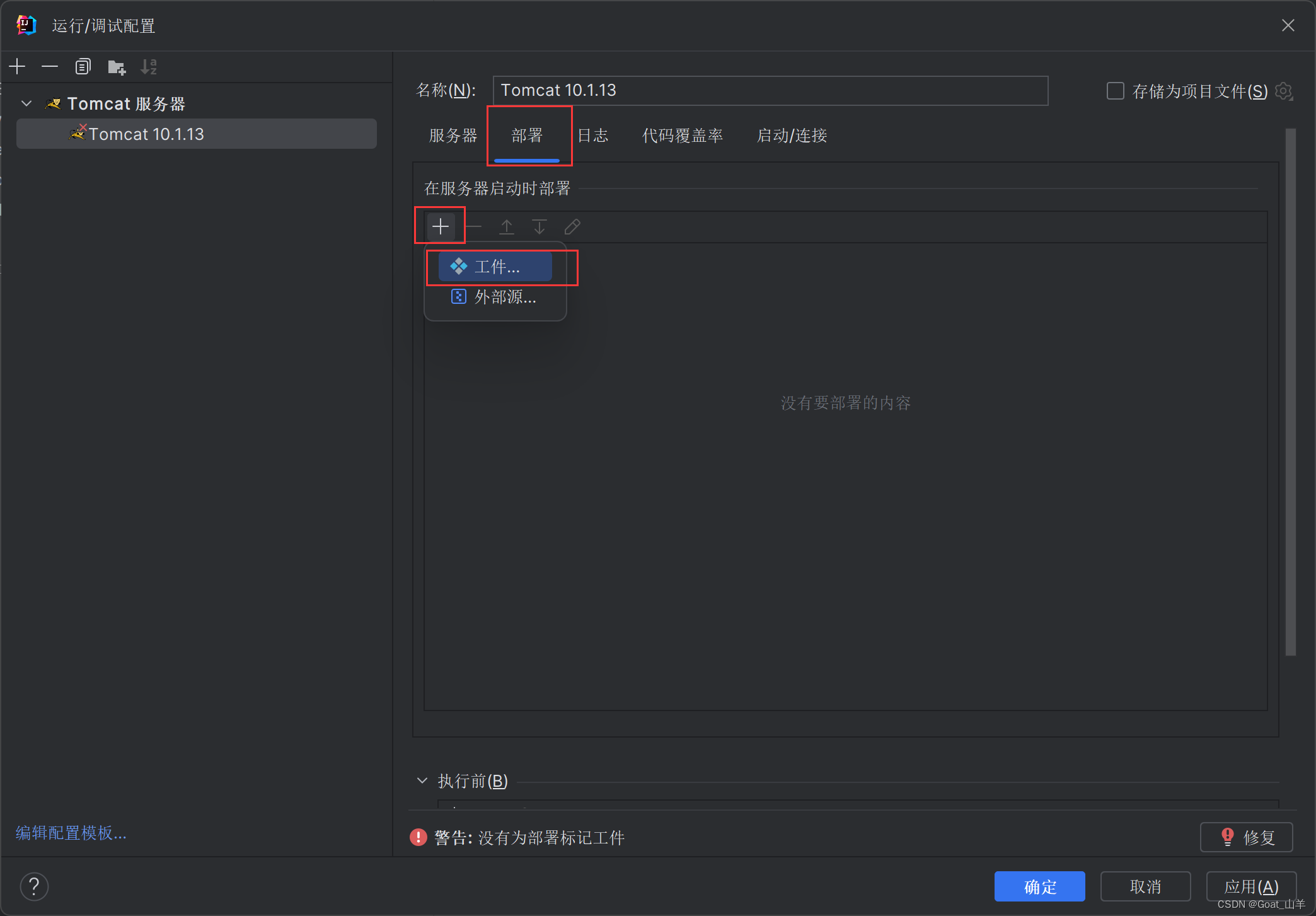This screenshot has width=1316, height=916.
Task: Click the 修复 fix button
Action: coord(1246,837)
